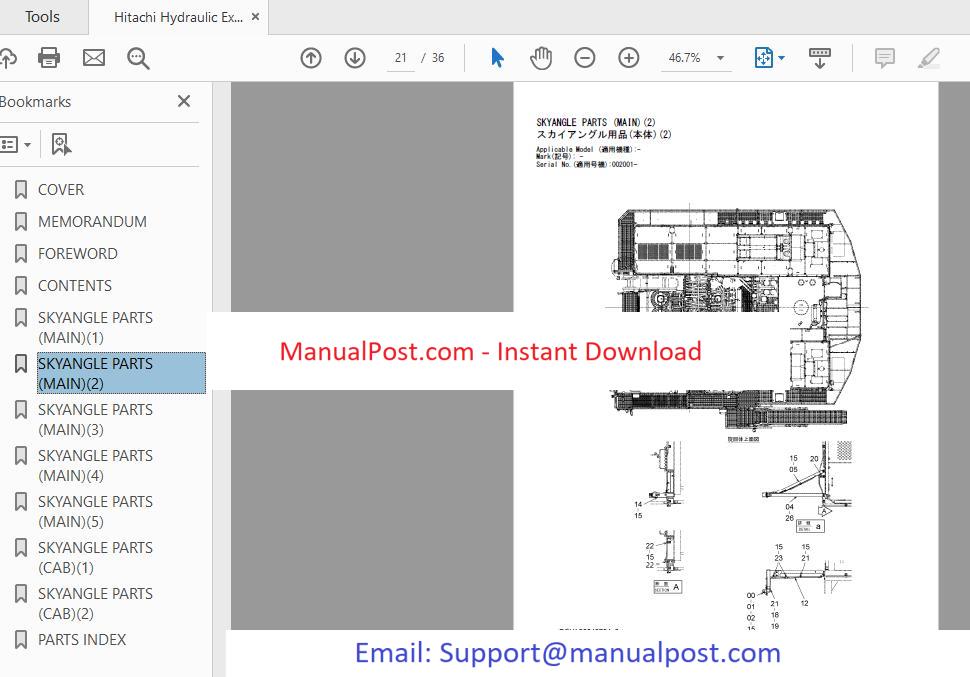Activate the Selection arrow tool
This screenshot has height=677, width=970.
(497, 58)
